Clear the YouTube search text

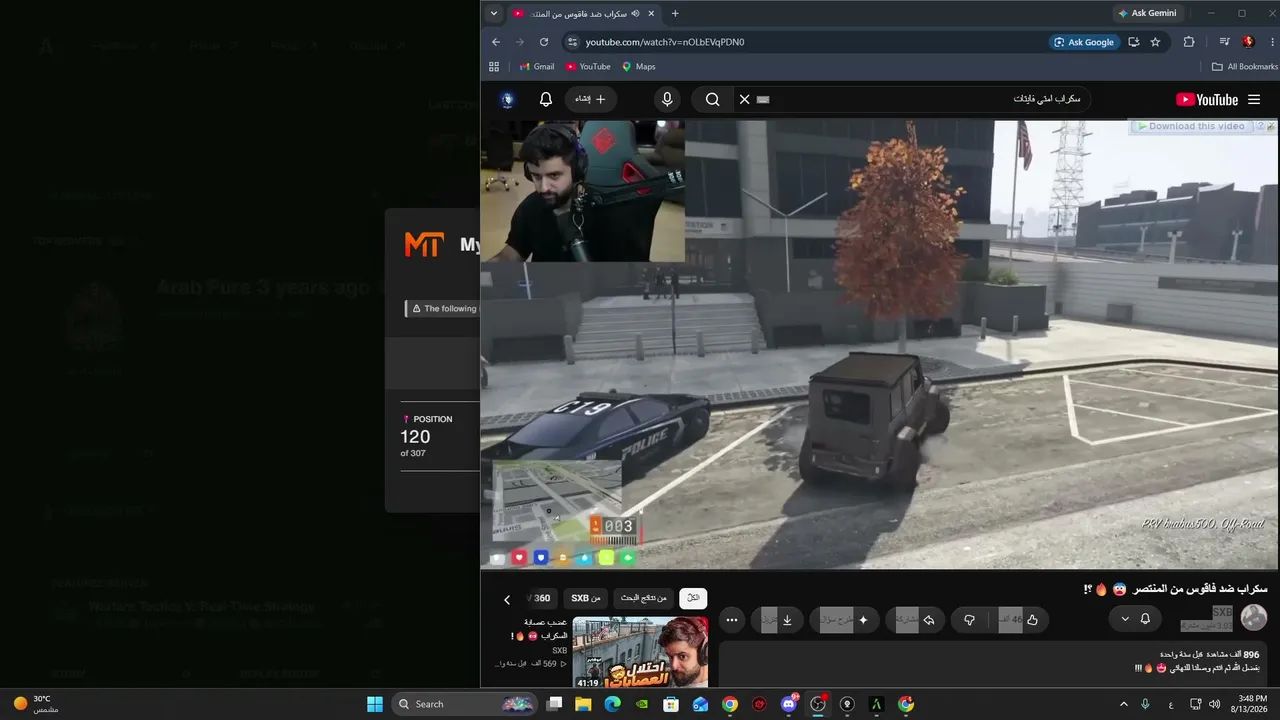coord(744,100)
